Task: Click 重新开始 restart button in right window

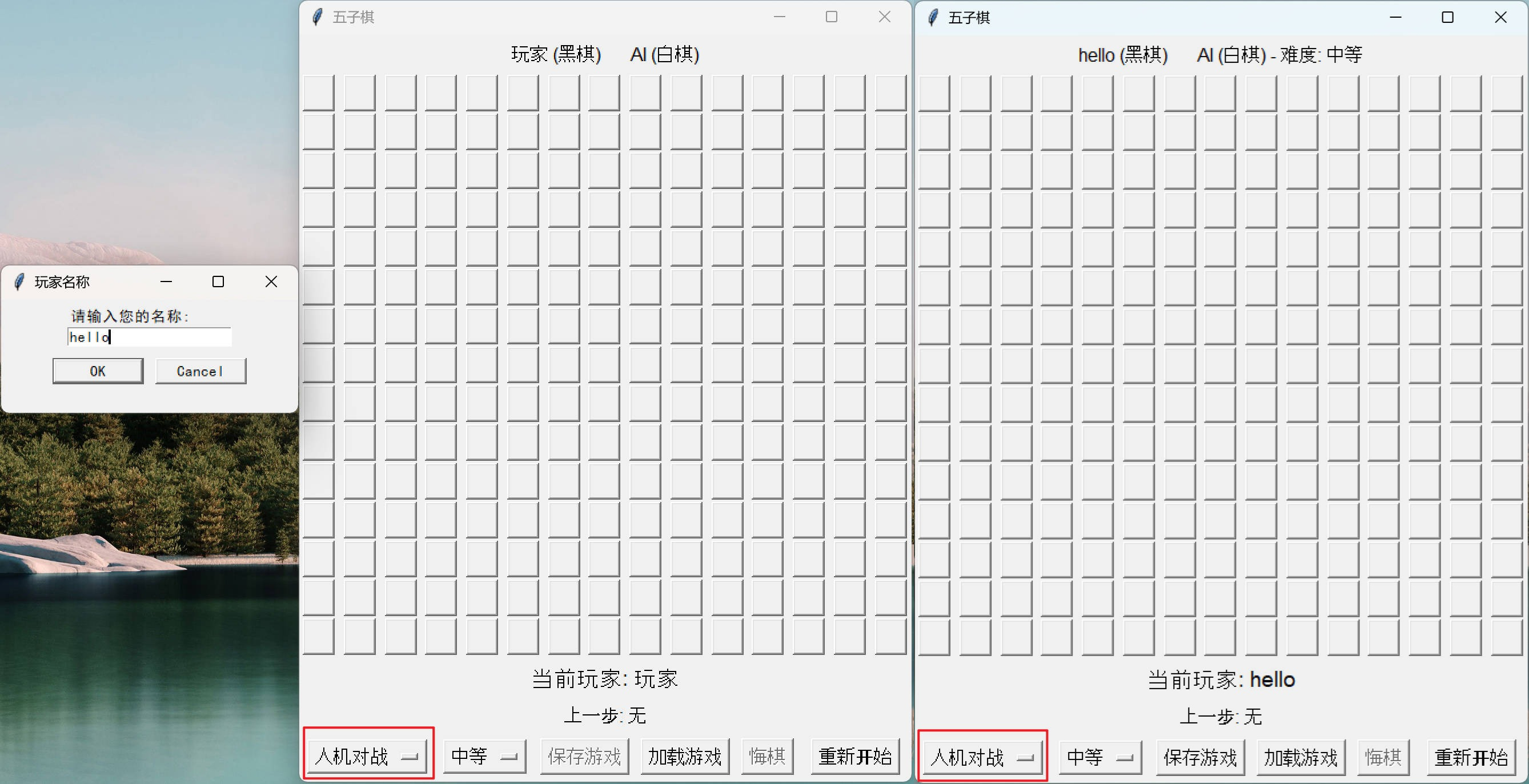Action: [1471, 757]
